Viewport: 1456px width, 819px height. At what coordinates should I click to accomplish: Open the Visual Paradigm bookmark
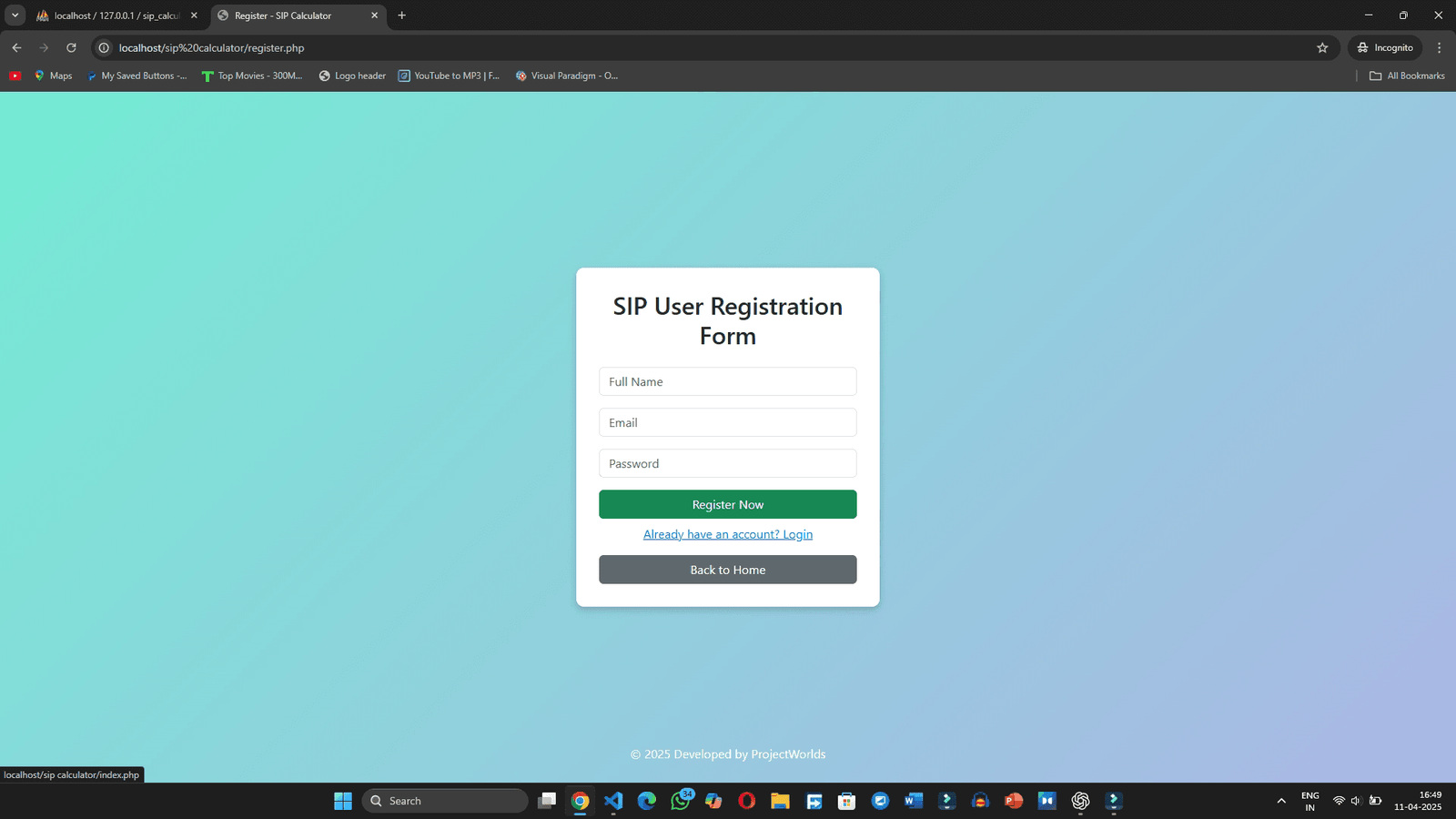coord(566,76)
